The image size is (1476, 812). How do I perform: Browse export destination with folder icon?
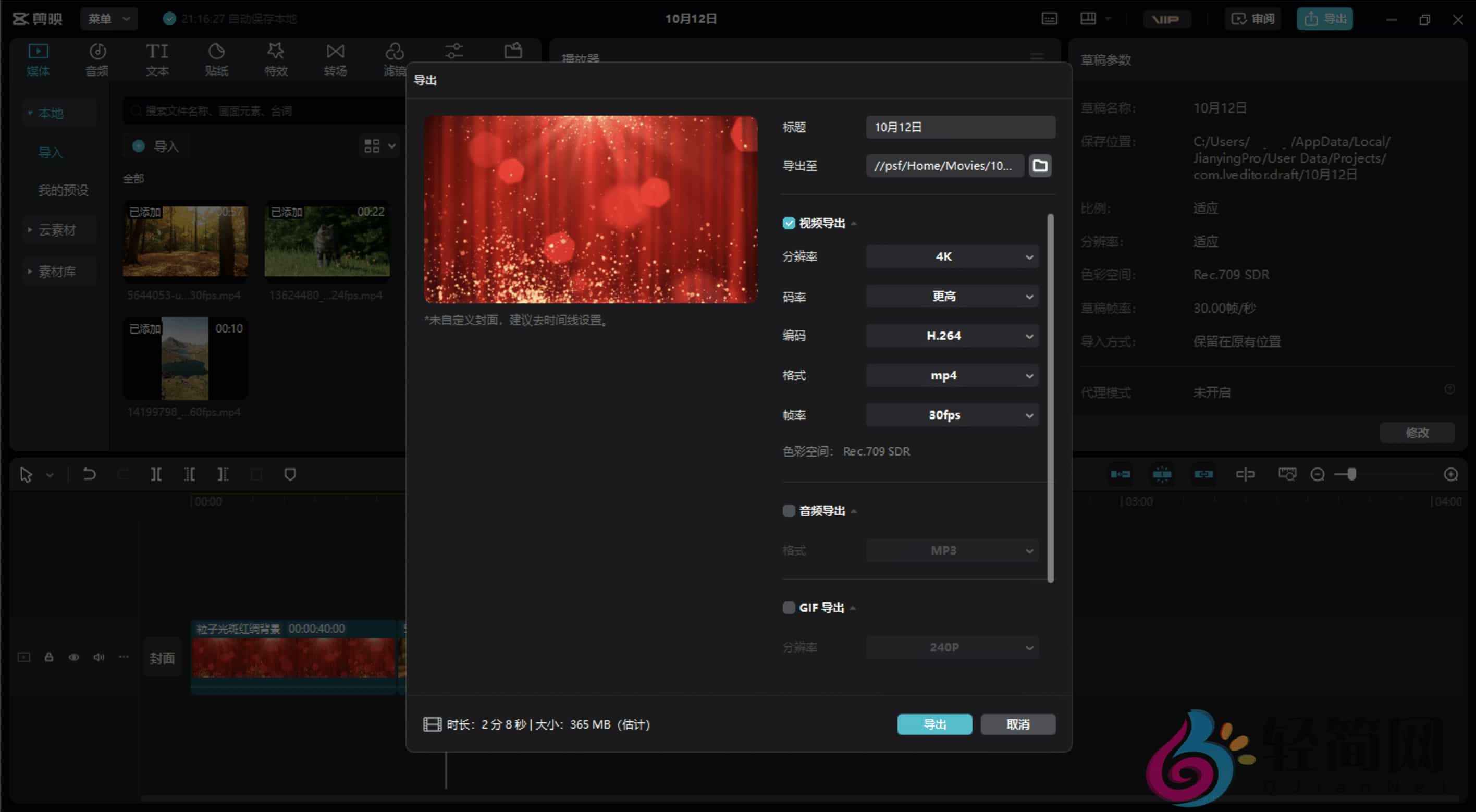coord(1040,166)
